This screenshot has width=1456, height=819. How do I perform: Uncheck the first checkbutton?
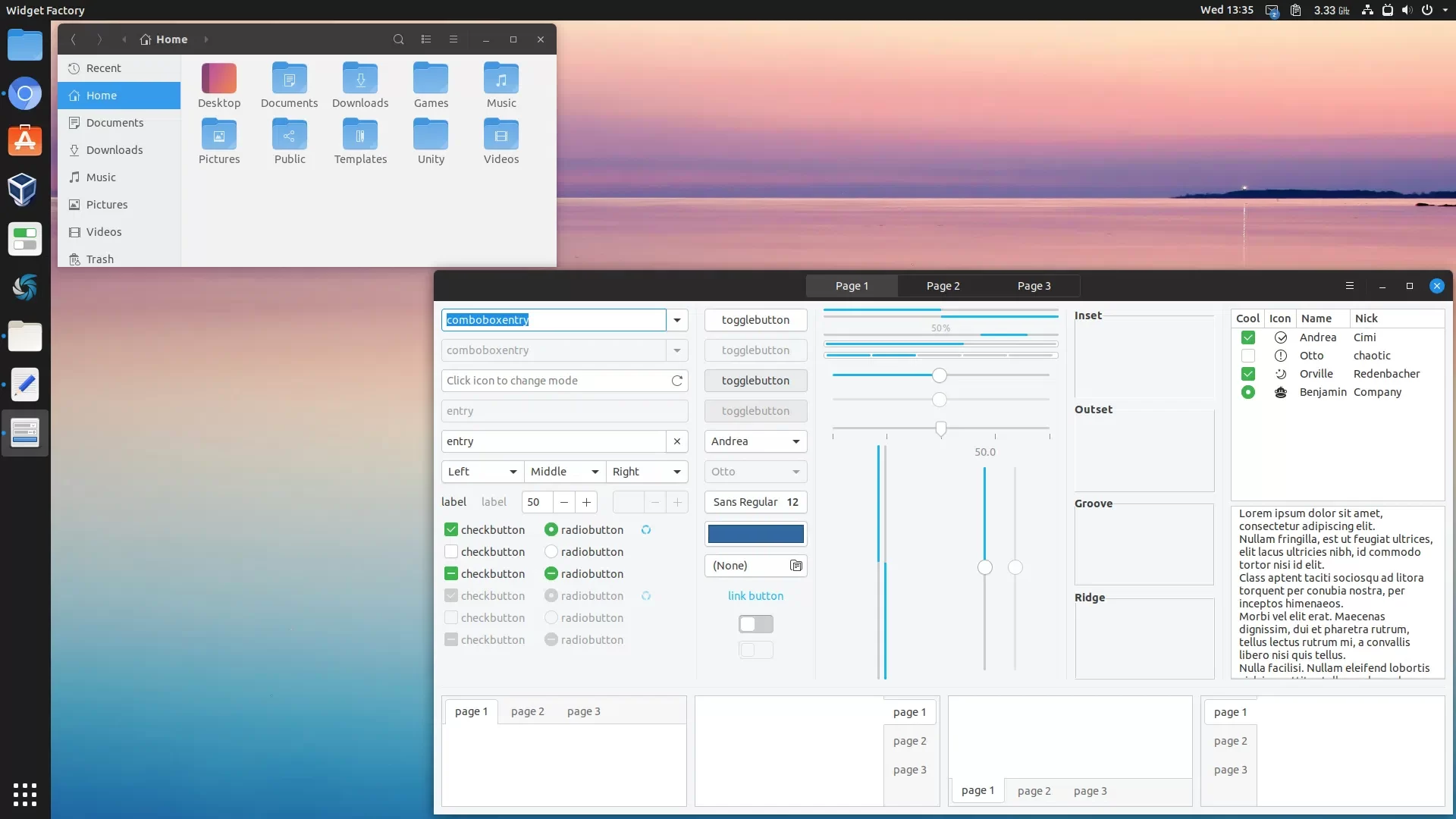tap(451, 529)
